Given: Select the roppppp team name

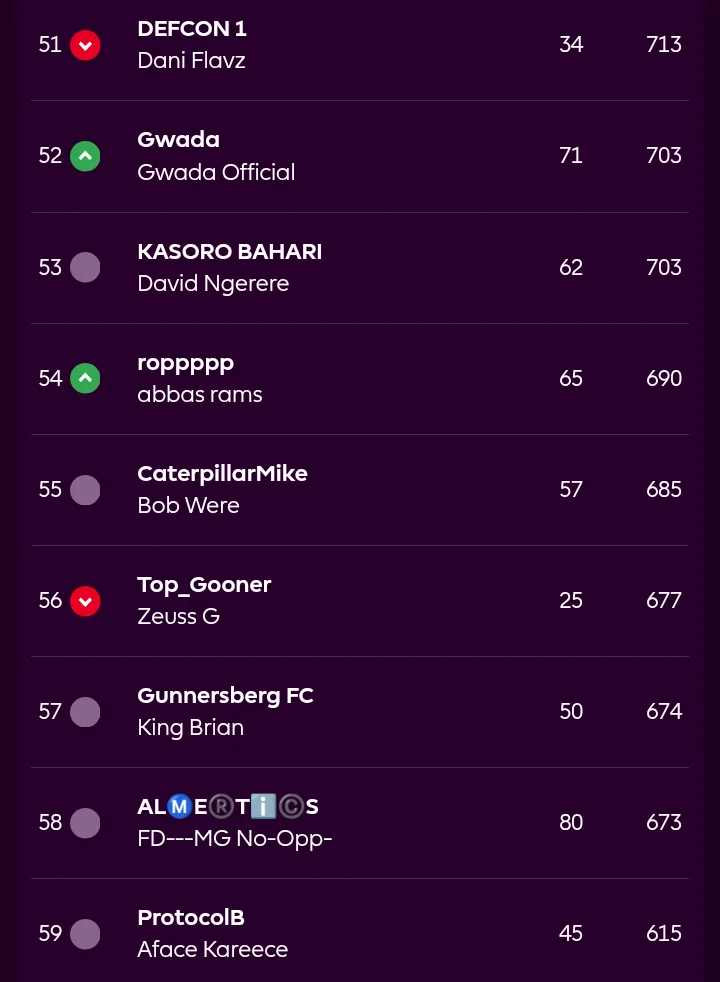Looking at the screenshot, I should point(185,362).
